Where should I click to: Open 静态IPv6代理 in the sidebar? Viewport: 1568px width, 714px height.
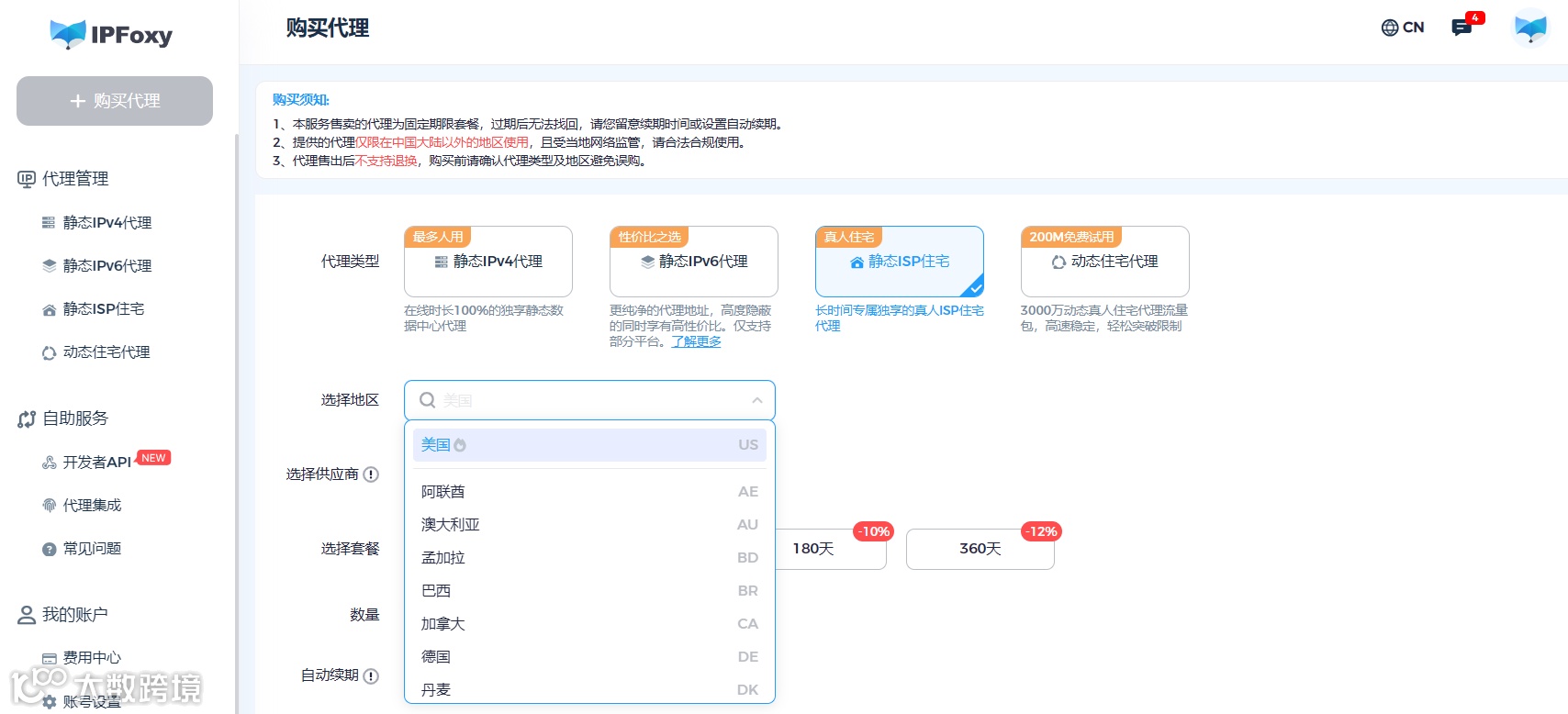pos(96,265)
